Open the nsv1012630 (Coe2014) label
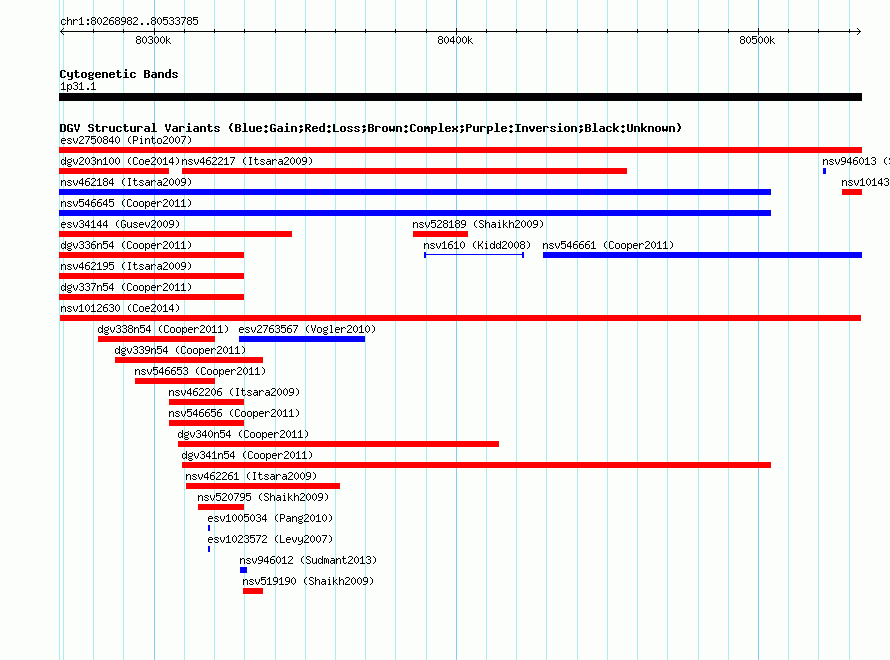The height and width of the screenshot is (660, 890). click(x=120, y=308)
